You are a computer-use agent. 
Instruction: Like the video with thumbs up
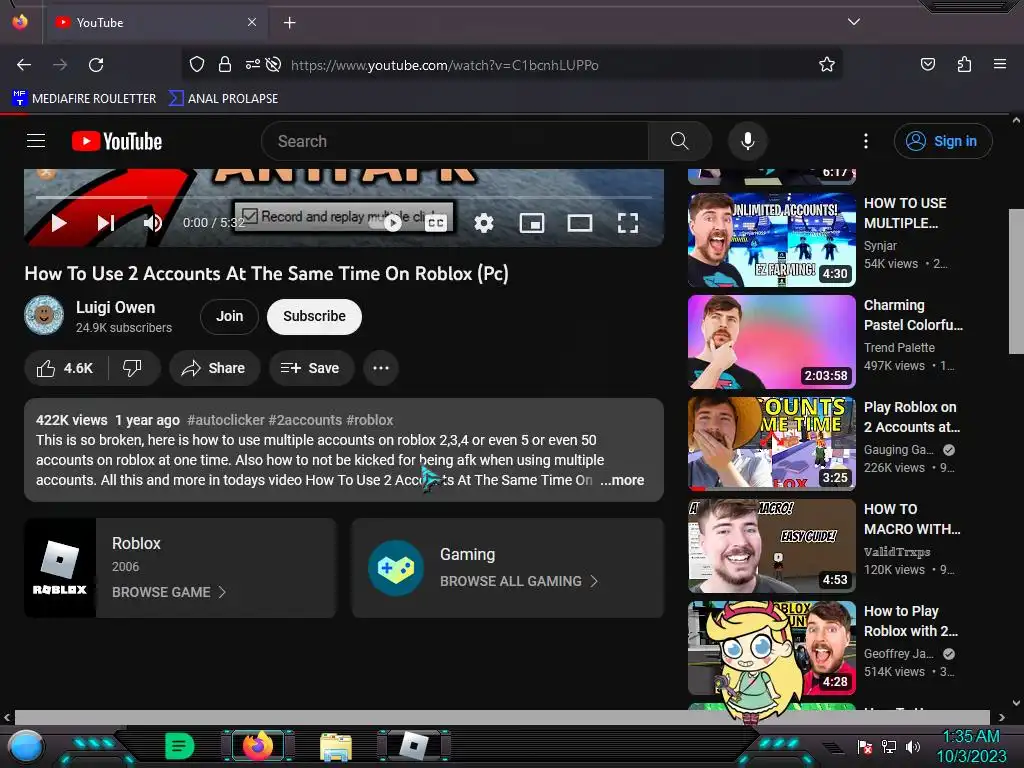(x=65, y=368)
